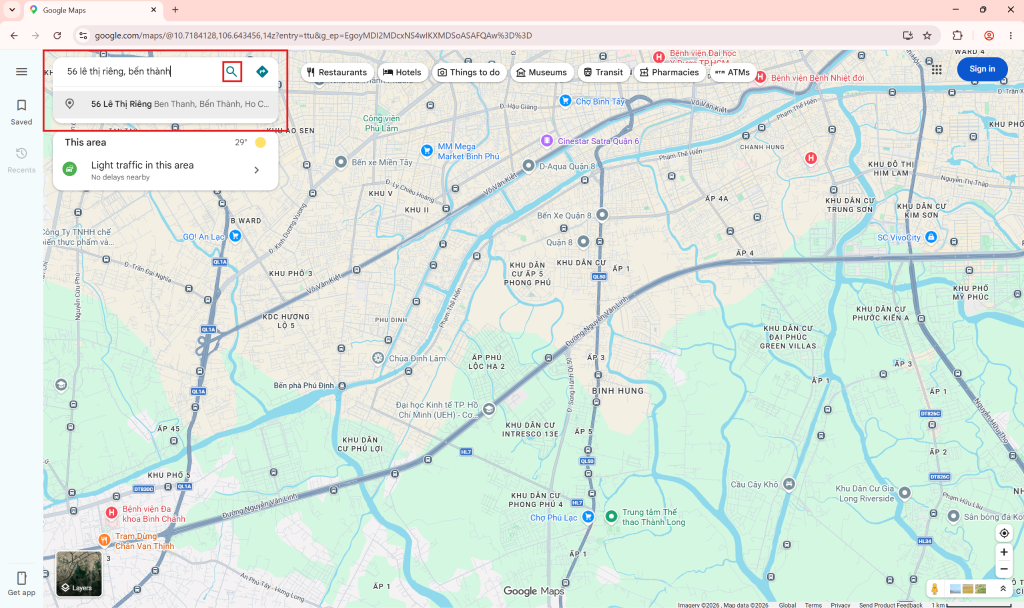Select D-Aqua Quận 8 marker
This screenshot has height=608, width=1024.
point(528,166)
